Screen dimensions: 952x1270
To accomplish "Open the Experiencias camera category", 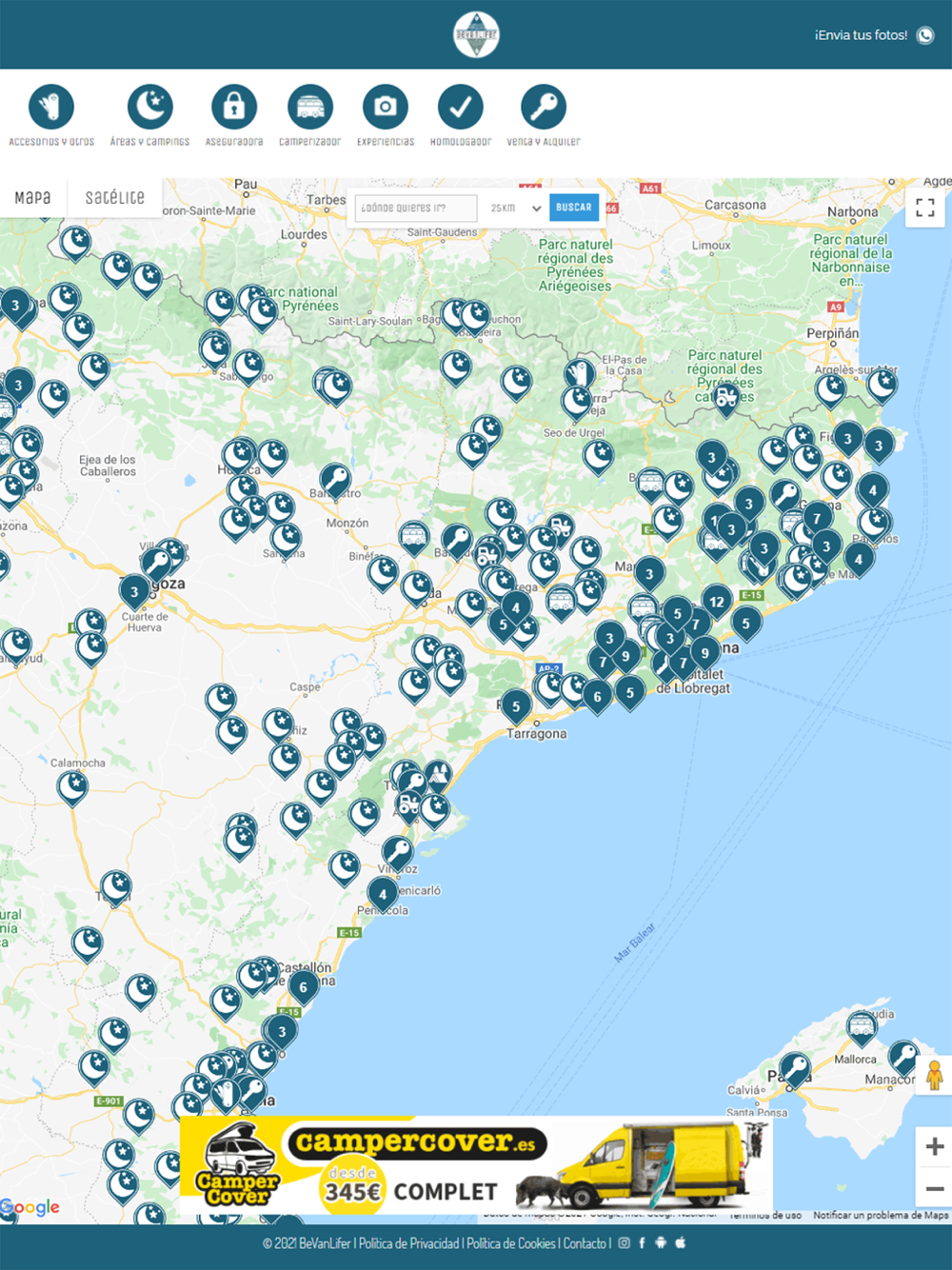I will [386, 107].
